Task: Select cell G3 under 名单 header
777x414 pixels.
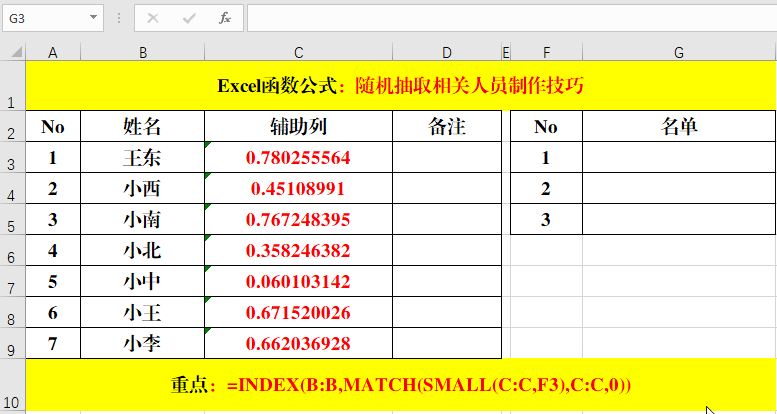Action: pyautogui.click(x=679, y=158)
